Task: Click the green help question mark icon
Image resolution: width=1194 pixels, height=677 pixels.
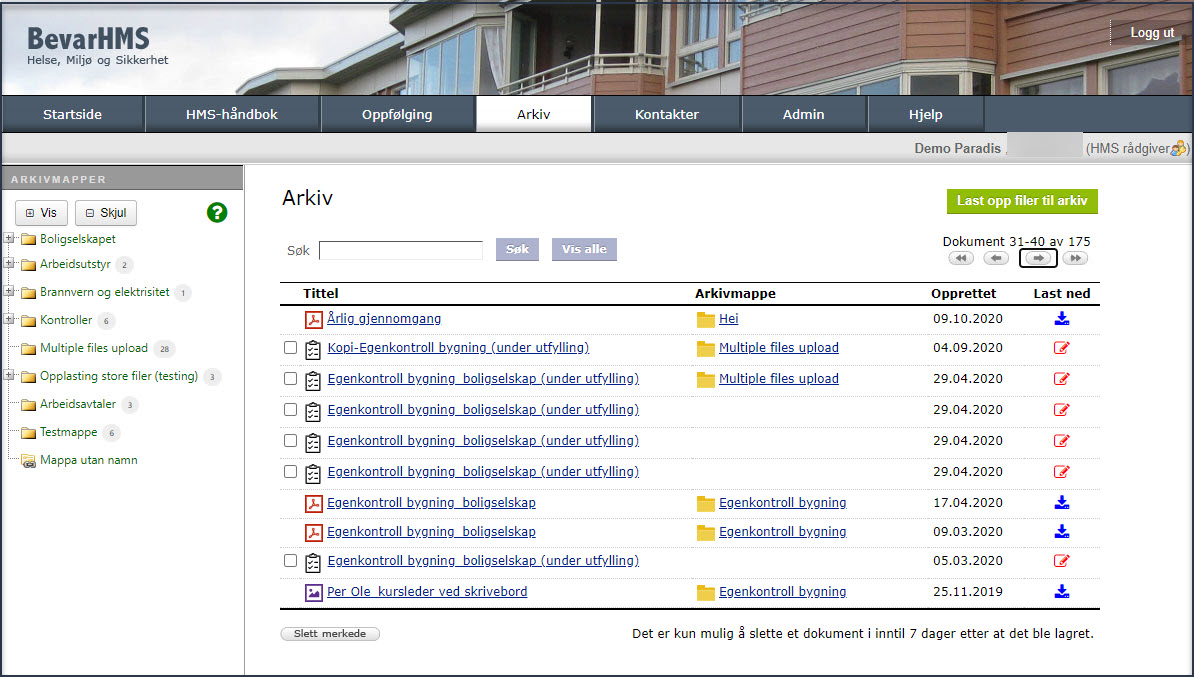Action: point(217,212)
